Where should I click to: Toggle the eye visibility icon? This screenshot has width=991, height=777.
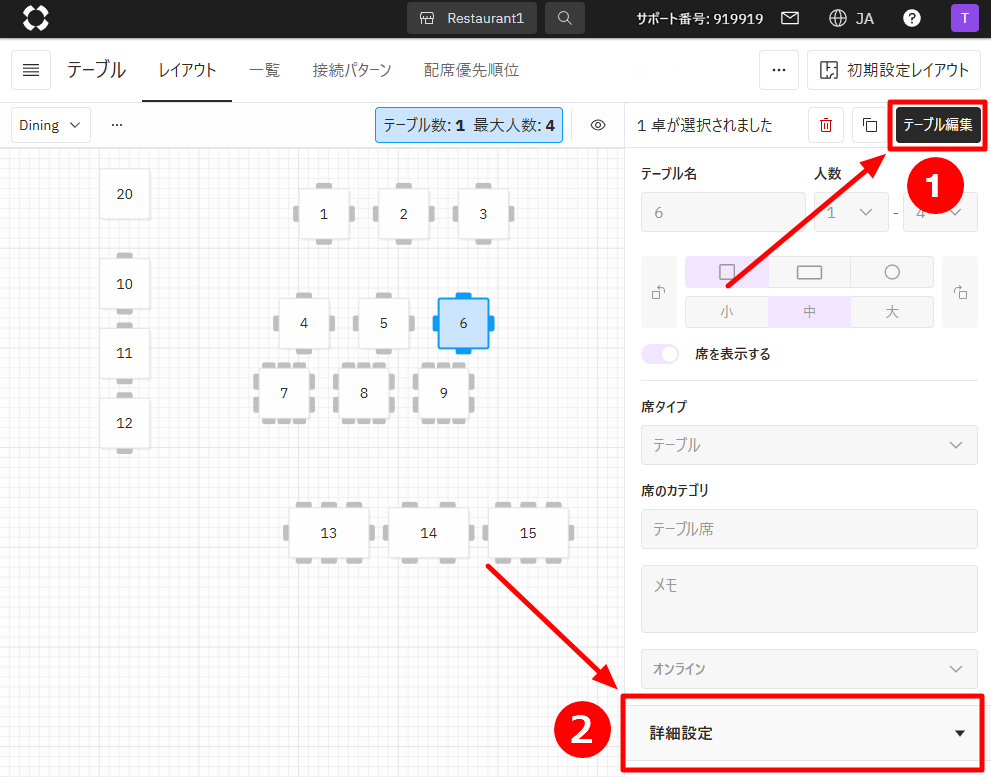[597, 125]
